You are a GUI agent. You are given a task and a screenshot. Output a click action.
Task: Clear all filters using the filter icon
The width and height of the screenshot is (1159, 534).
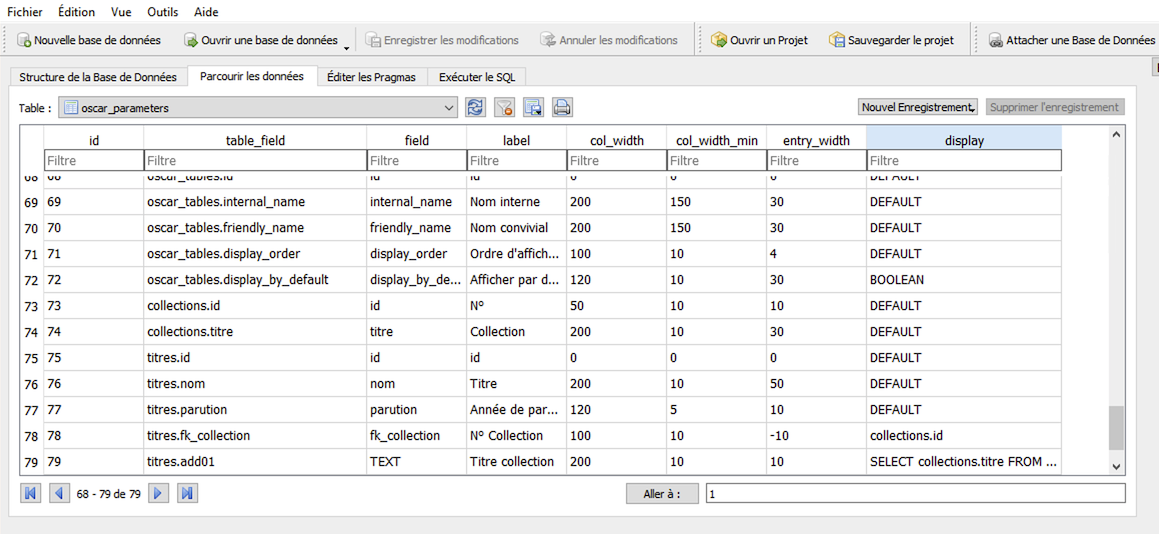[505, 107]
